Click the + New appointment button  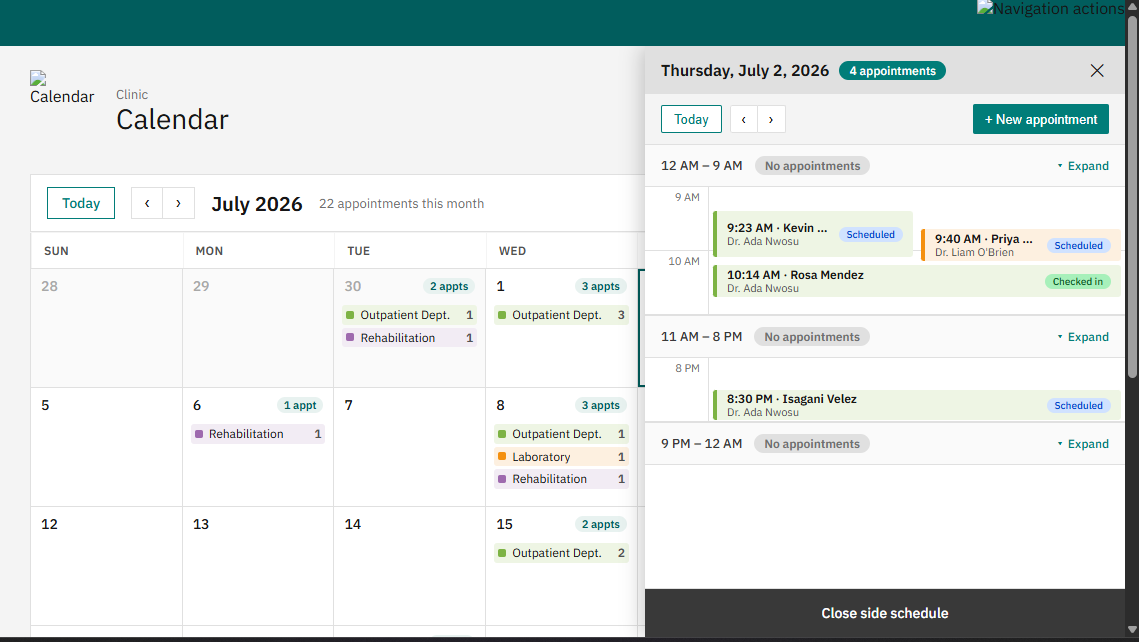[1040, 119]
